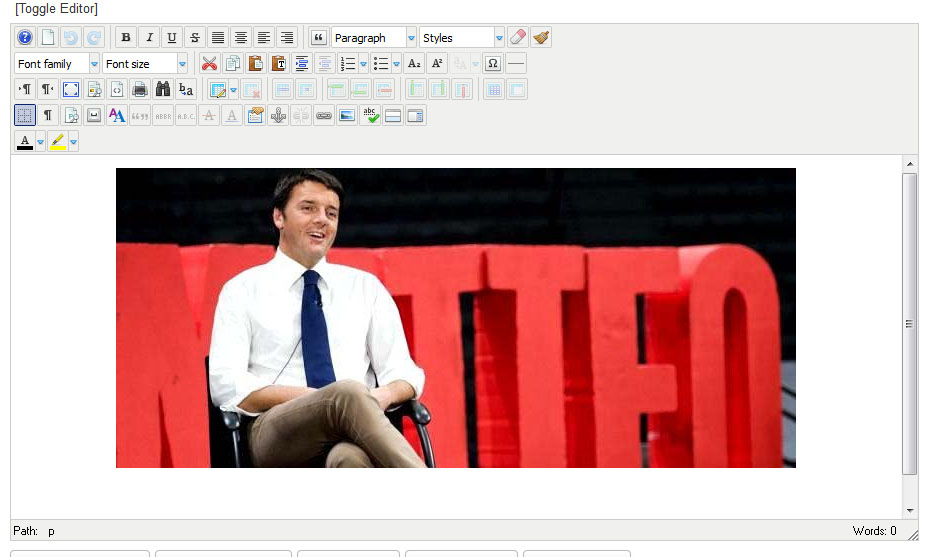Click the Print icon
The image size is (926, 557).
click(140, 90)
